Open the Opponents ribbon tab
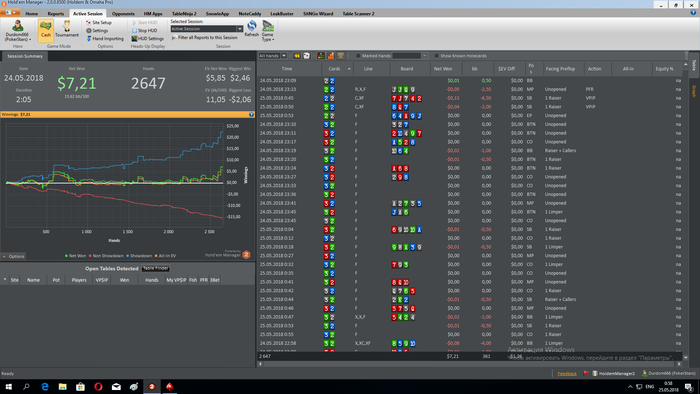This screenshot has height=394, width=700. (123, 14)
